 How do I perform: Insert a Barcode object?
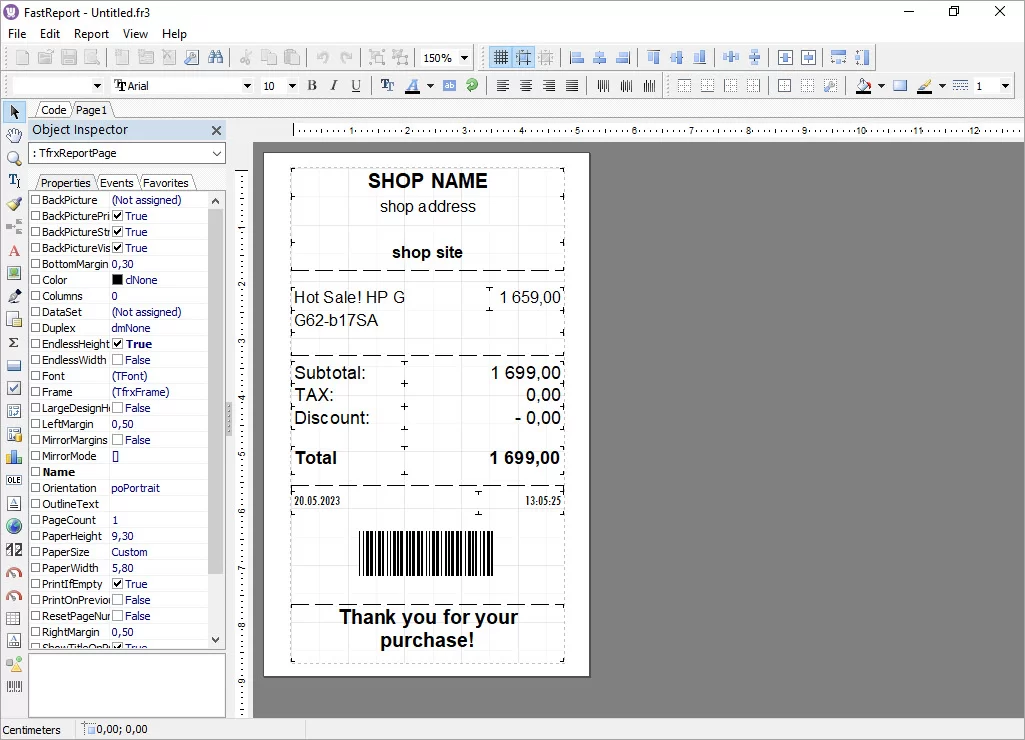coord(13,687)
